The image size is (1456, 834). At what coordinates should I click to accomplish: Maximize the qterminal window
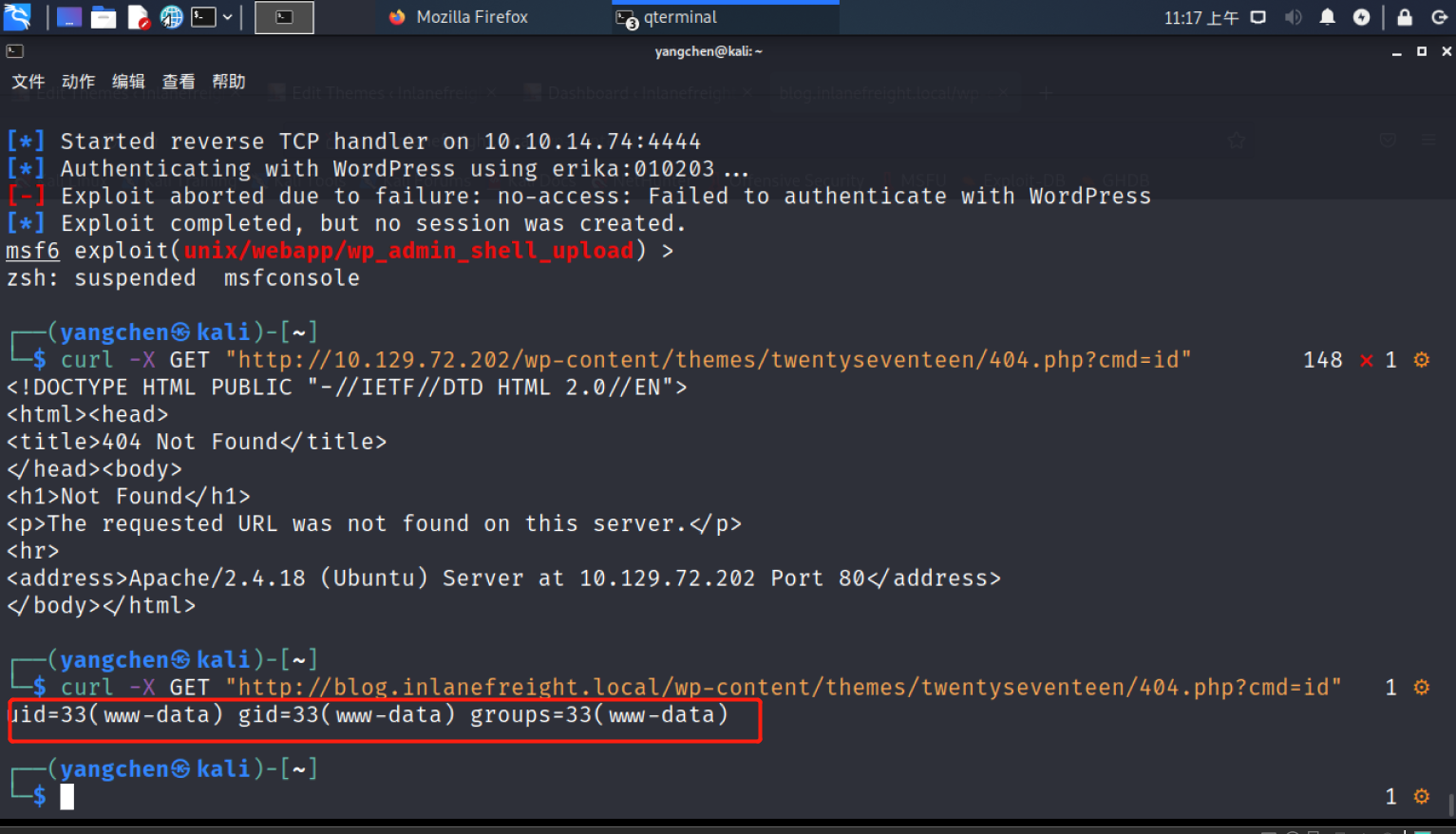point(1422,51)
